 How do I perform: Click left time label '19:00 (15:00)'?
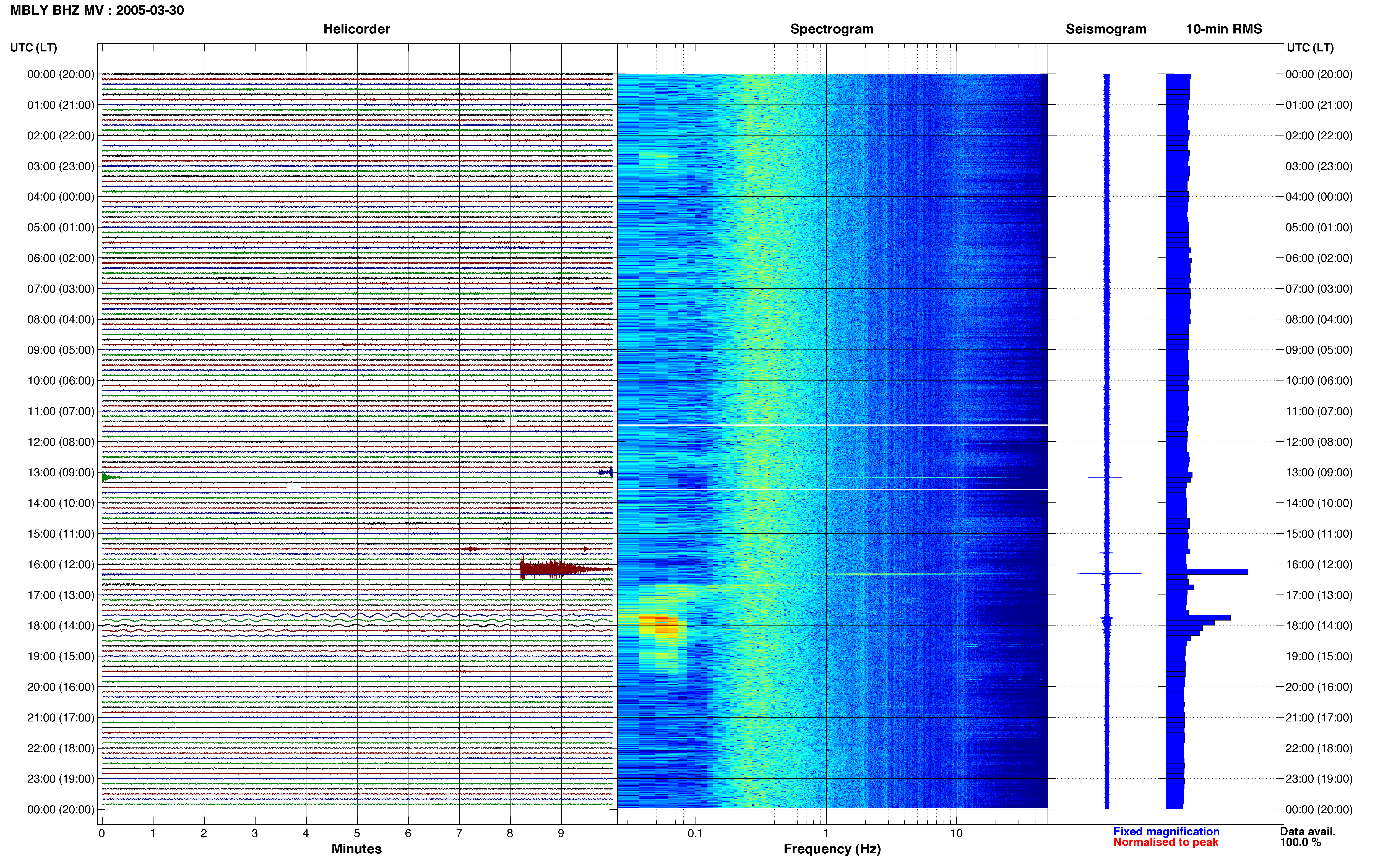(x=61, y=656)
